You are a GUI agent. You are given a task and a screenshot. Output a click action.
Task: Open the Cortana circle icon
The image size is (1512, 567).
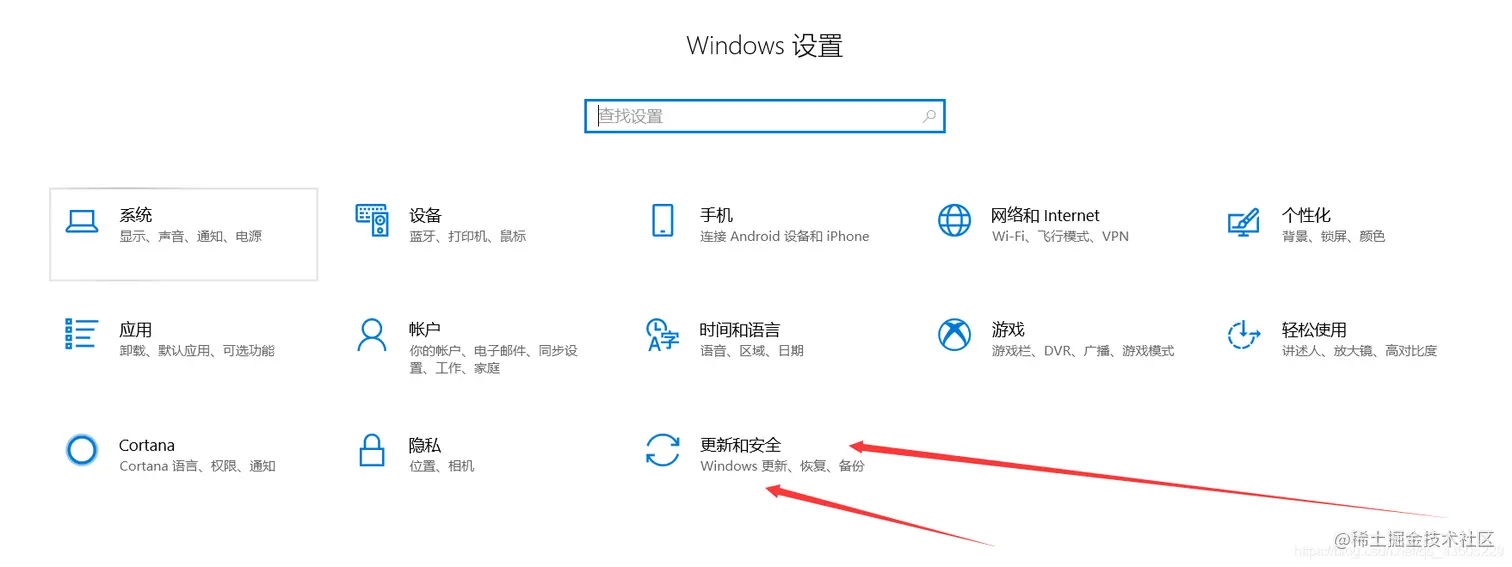pos(82,450)
